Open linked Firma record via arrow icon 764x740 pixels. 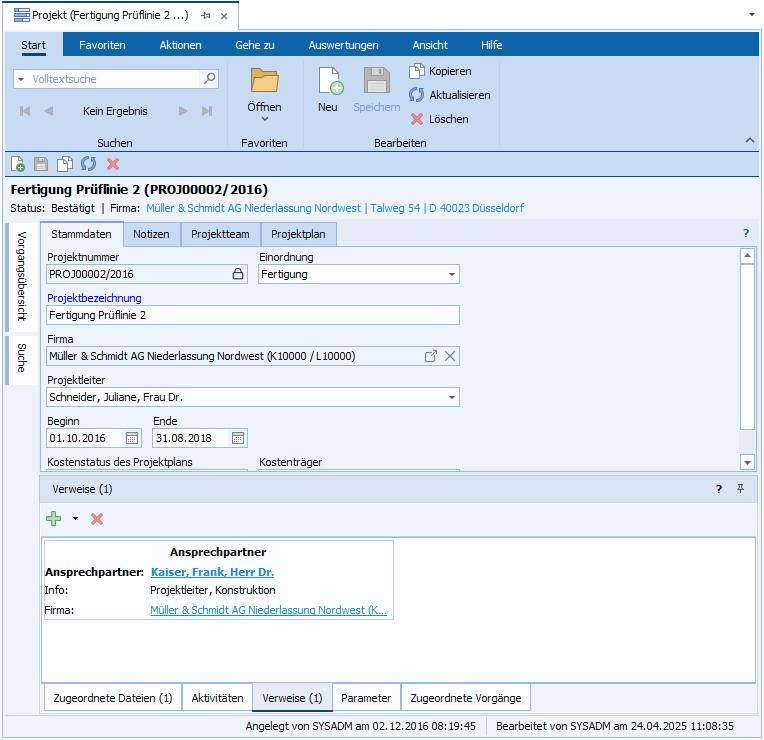pos(431,356)
